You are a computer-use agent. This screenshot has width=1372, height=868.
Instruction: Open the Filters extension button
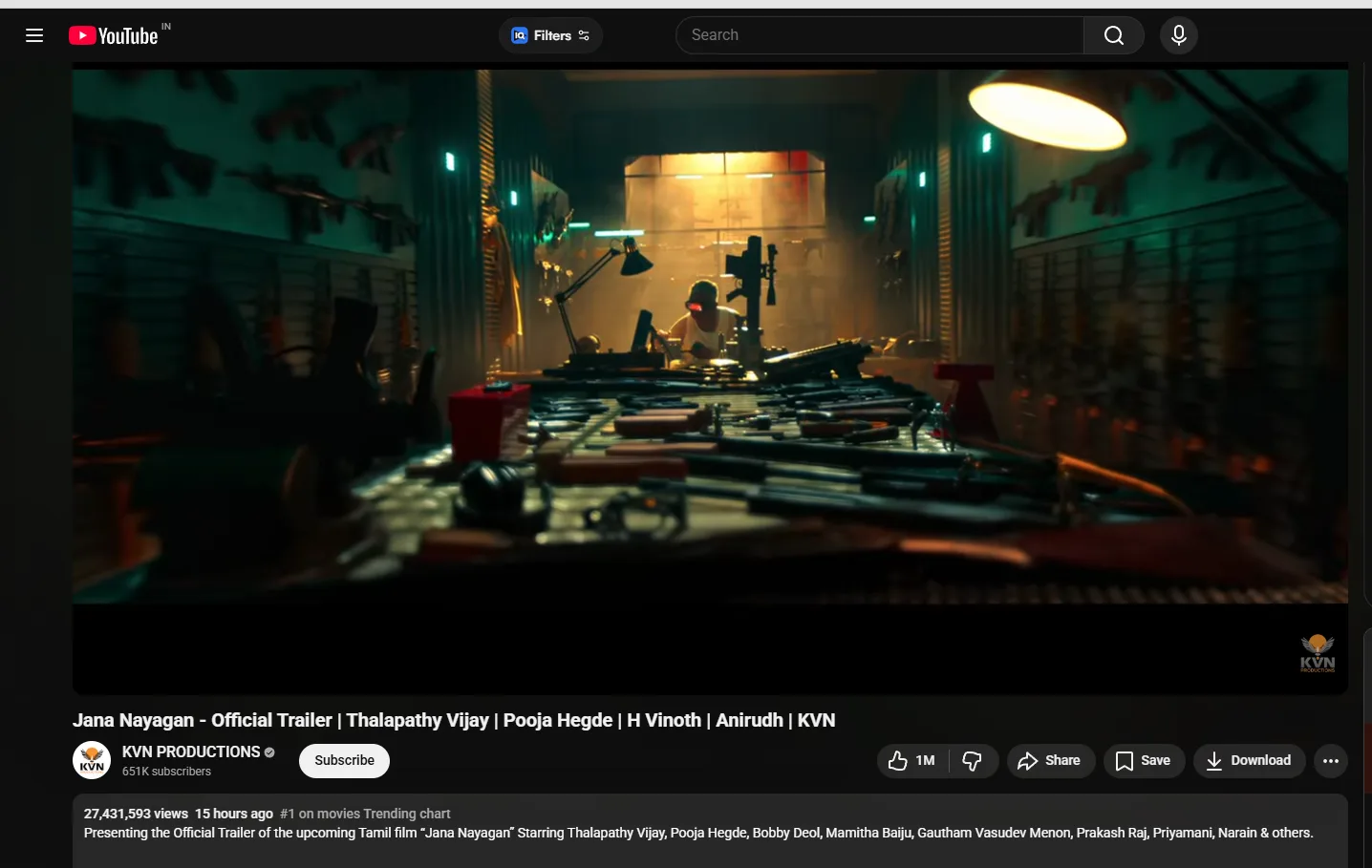click(x=550, y=35)
